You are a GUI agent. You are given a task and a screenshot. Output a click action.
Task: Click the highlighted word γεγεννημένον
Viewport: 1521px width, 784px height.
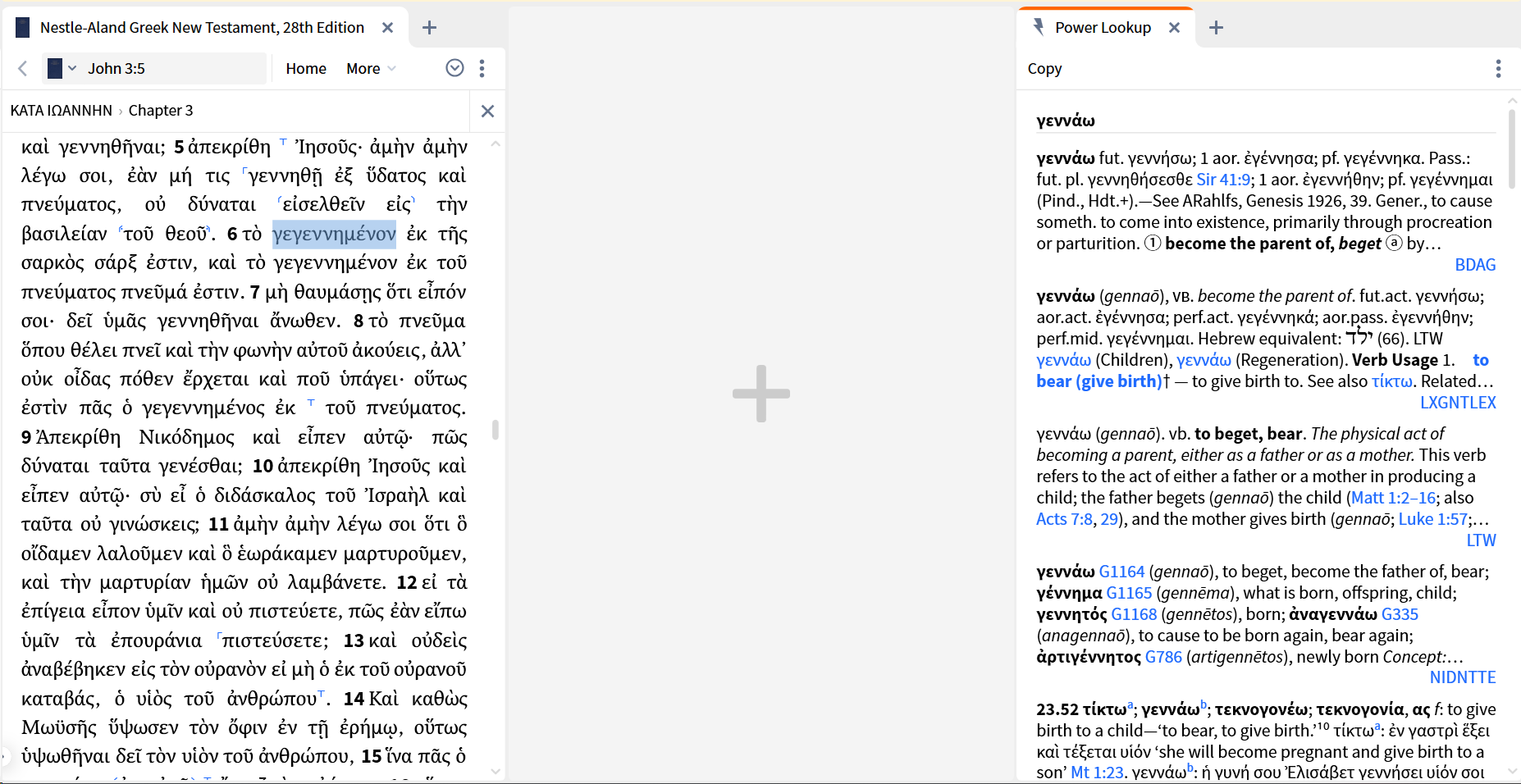tap(334, 234)
